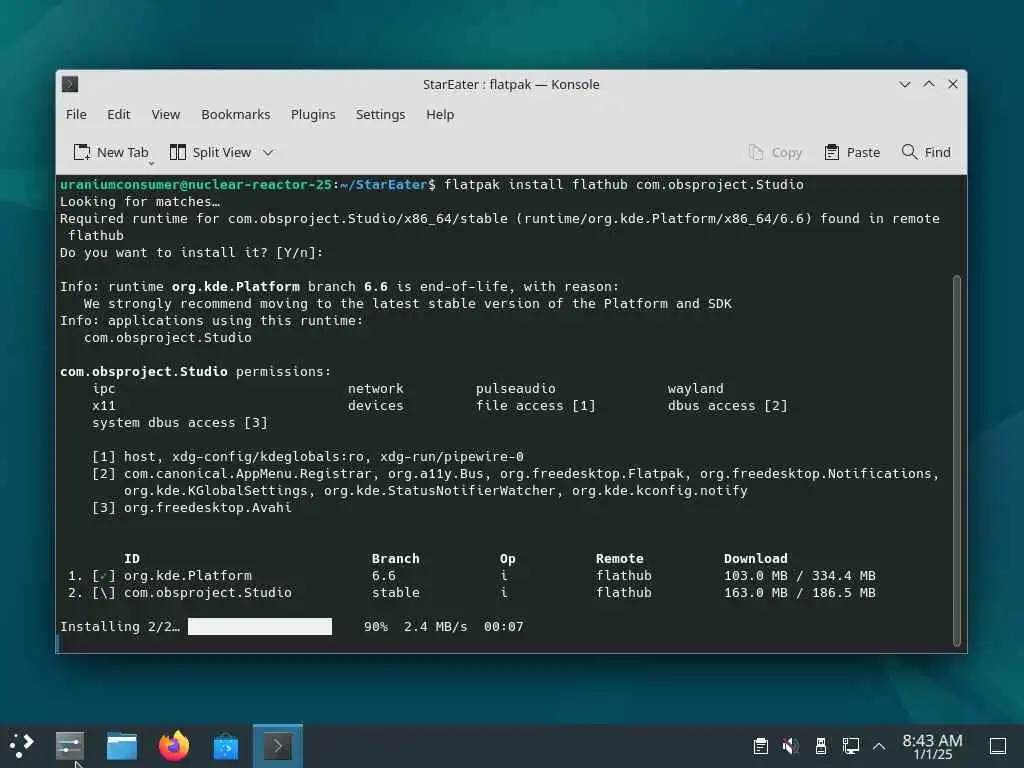The image size is (1024, 768).
Task: Click the 'com.obsproject.Studio' row ID in the table
Action: pos(208,592)
